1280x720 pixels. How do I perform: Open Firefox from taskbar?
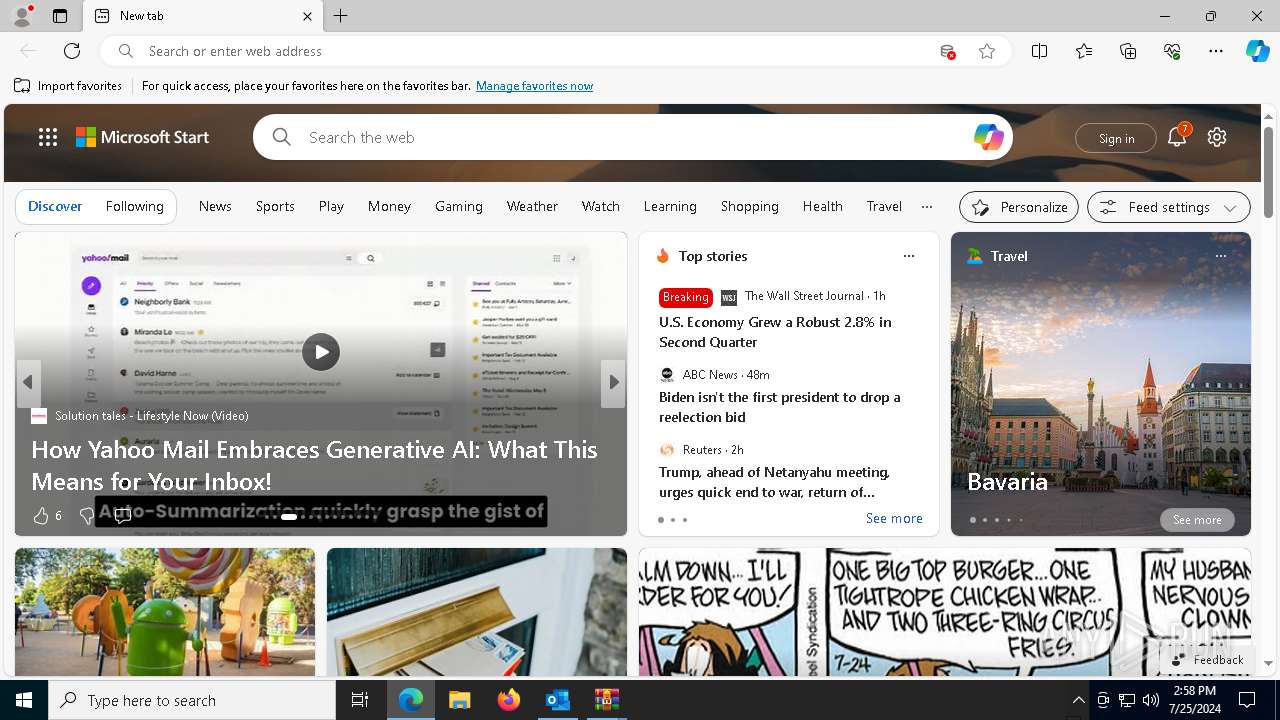click(x=508, y=700)
